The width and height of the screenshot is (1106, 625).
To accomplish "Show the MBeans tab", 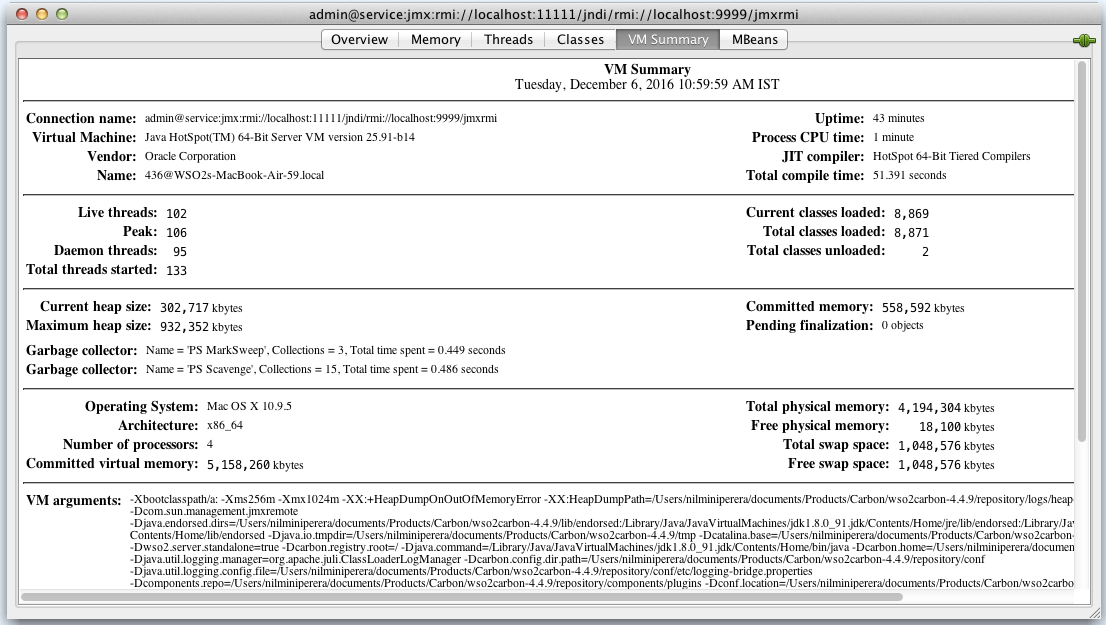I will (755, 39).
